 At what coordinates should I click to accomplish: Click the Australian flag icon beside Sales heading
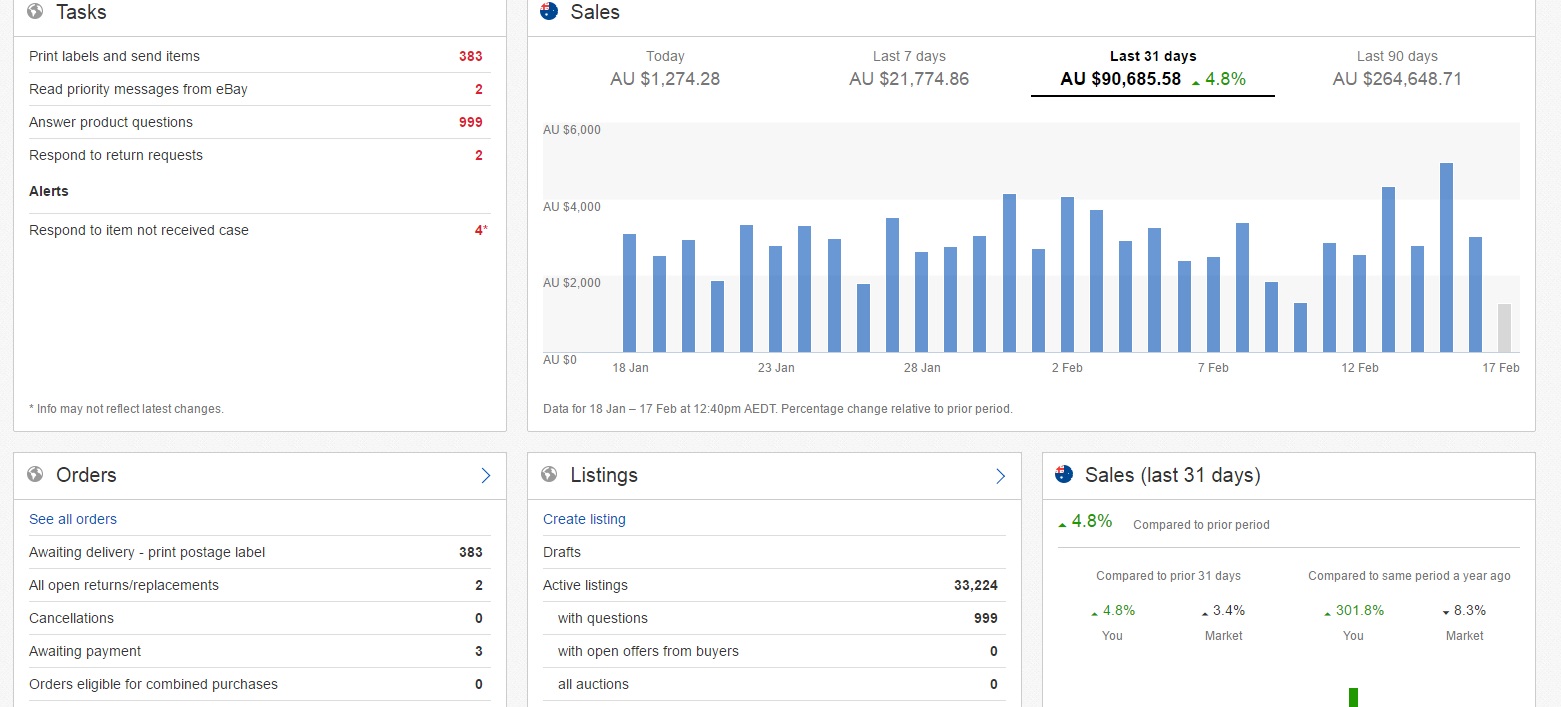(x=548, y=12)
